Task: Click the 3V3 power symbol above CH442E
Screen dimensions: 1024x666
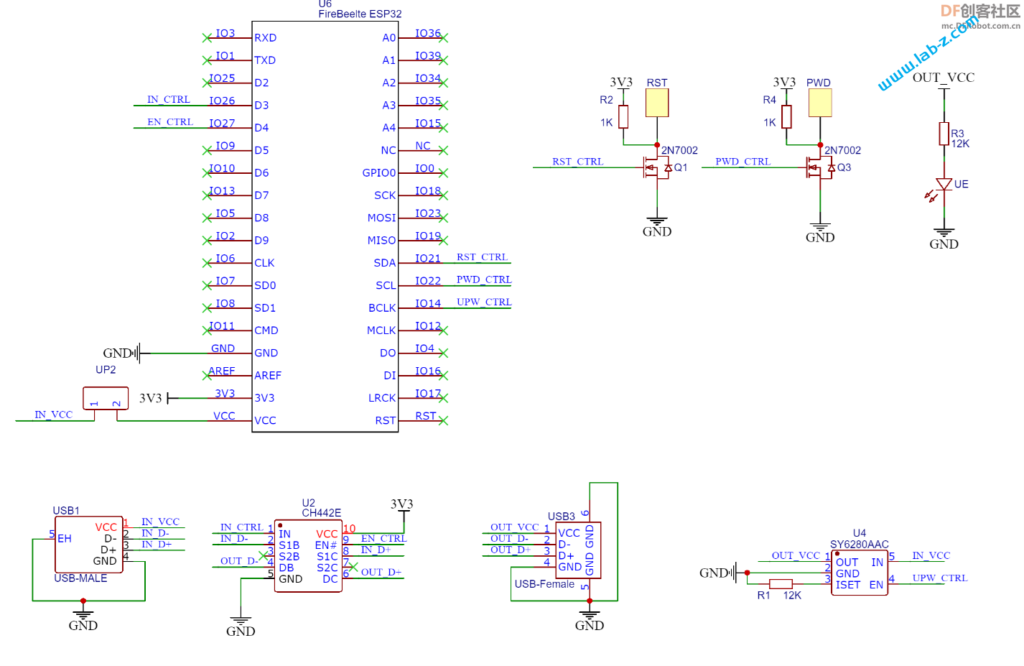Action: point(402,507)
